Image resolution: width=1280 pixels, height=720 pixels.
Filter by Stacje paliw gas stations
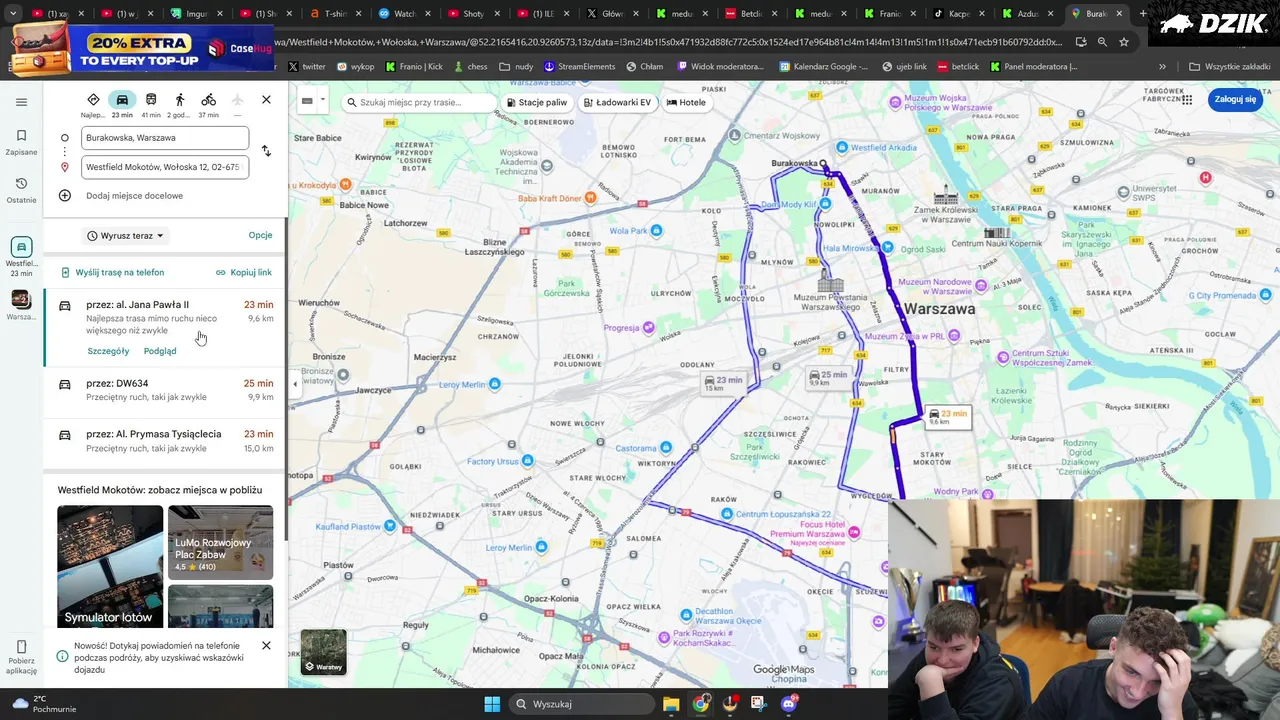point(537,102)
